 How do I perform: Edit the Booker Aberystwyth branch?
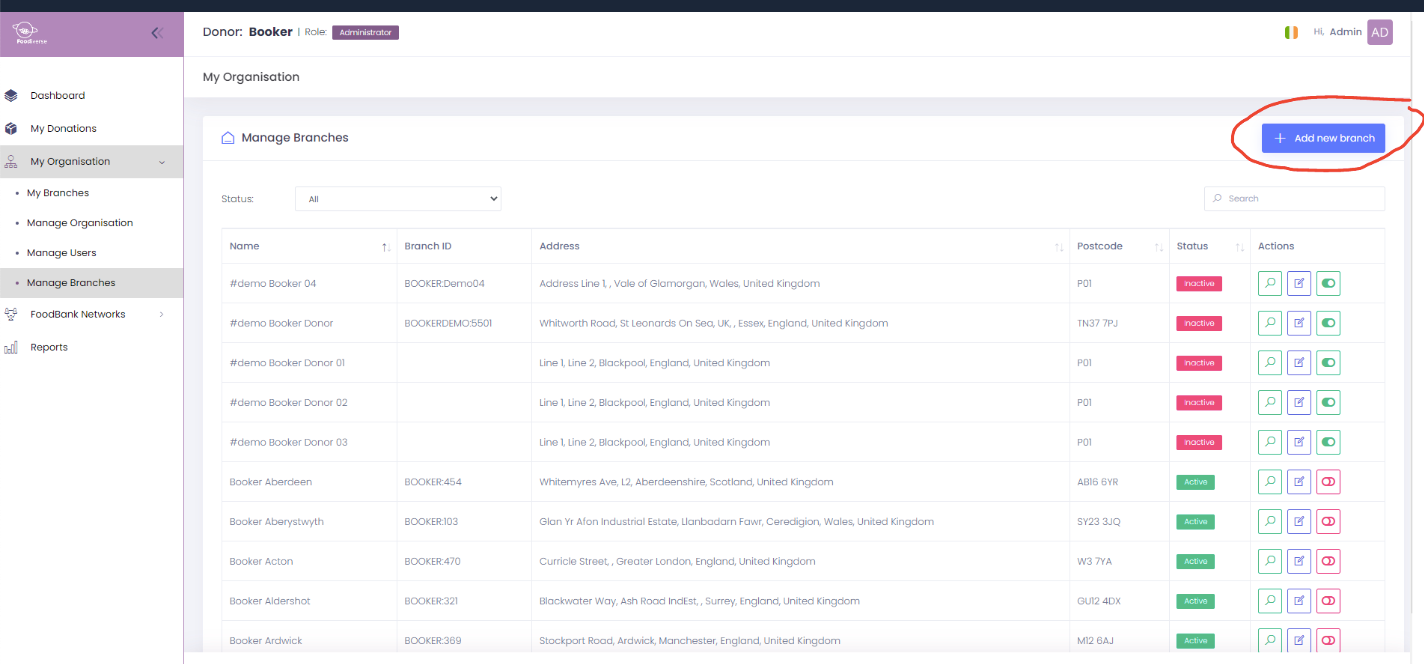[x=1299, y=521]
